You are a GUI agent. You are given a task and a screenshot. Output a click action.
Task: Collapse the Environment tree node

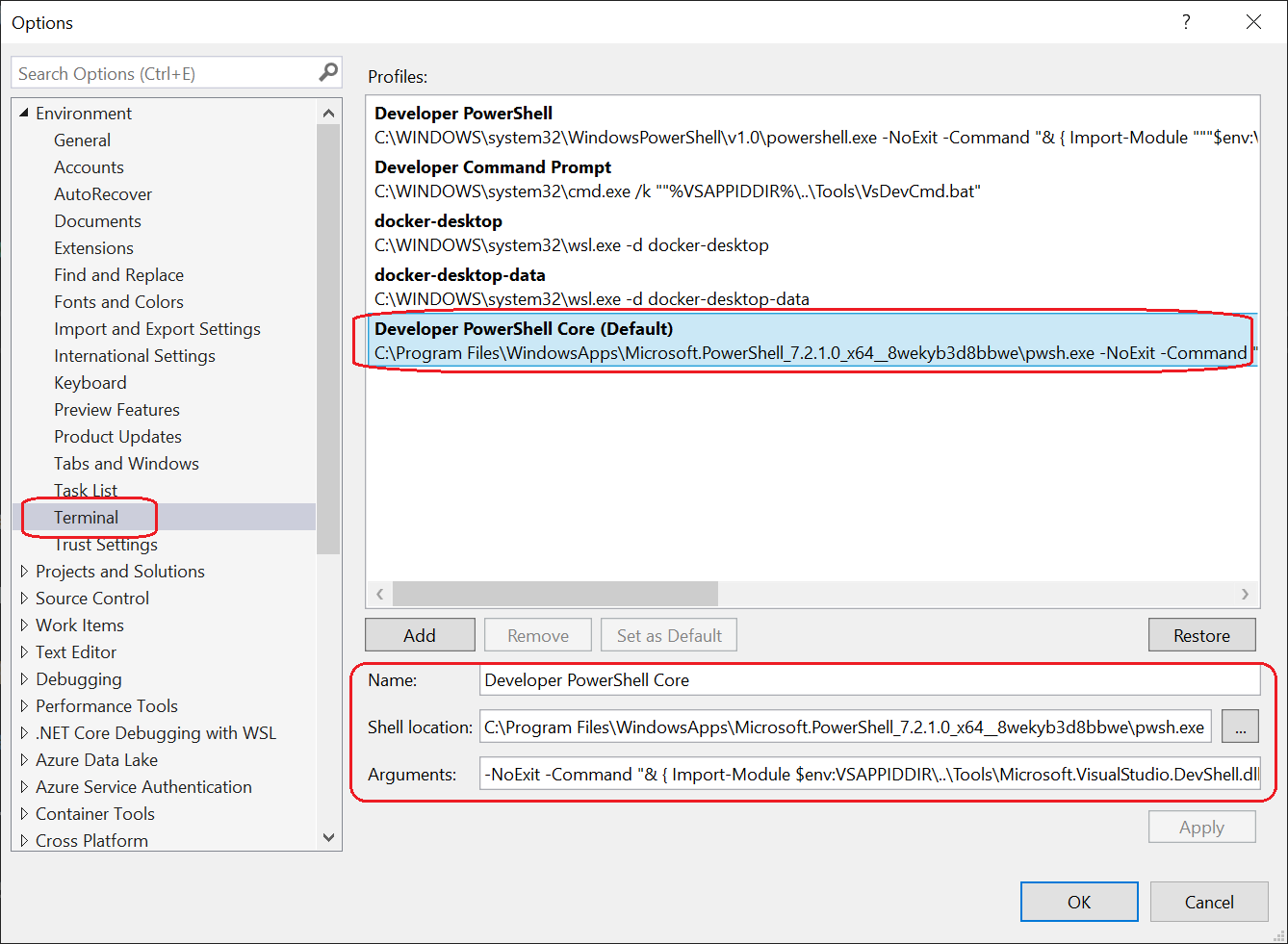24,113
